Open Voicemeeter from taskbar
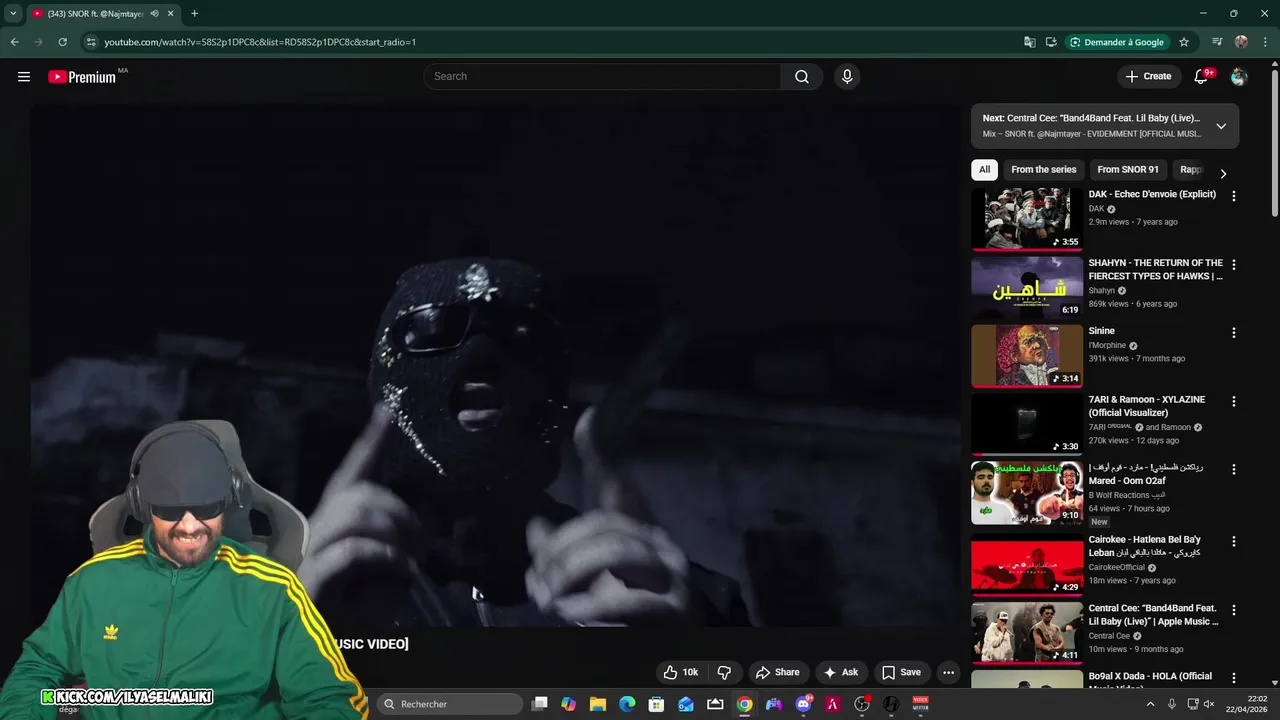 pos(920,704)
